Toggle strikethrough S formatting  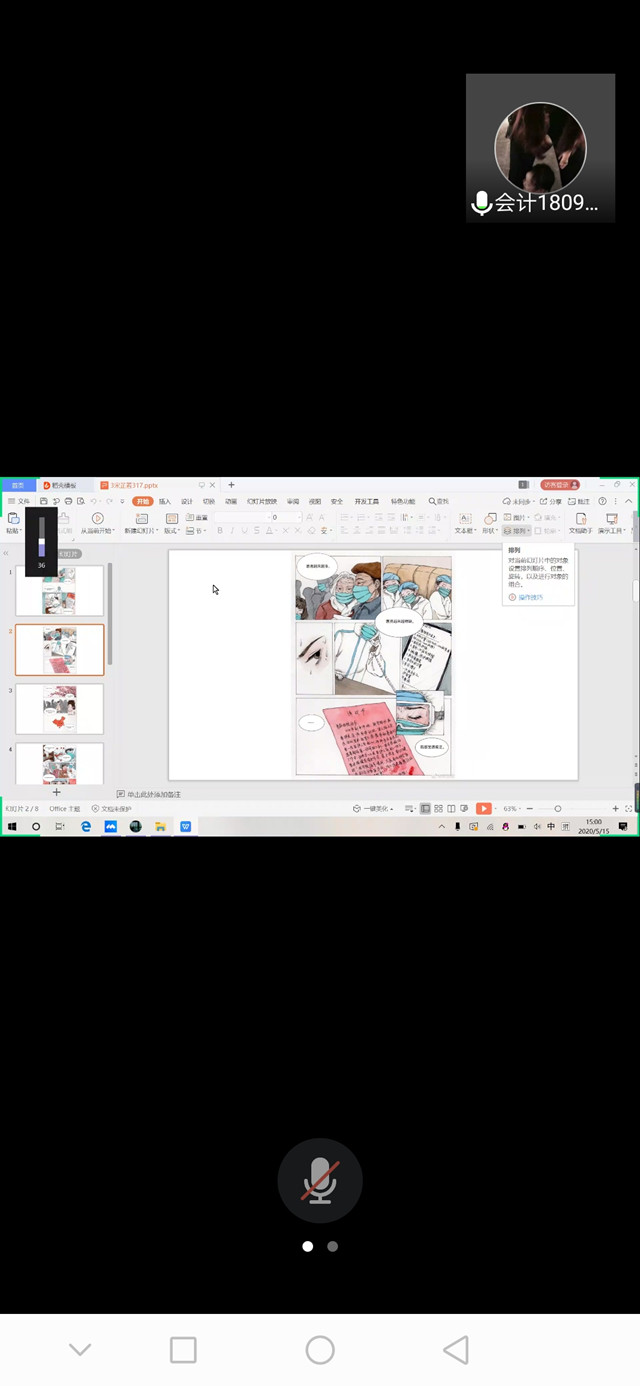point(257,531)
